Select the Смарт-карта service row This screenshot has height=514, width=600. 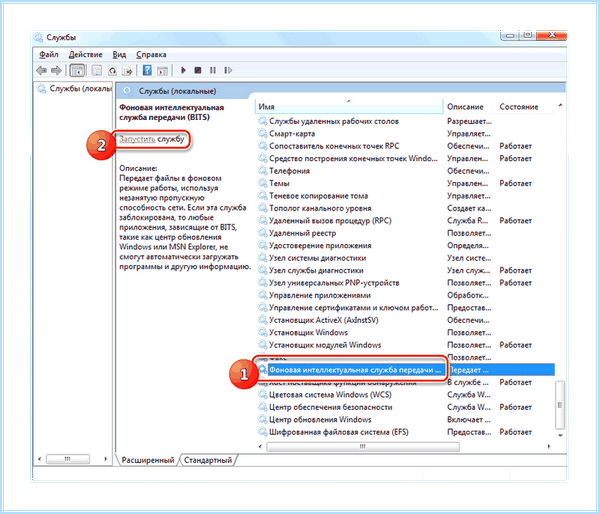(x=406, y=134)
